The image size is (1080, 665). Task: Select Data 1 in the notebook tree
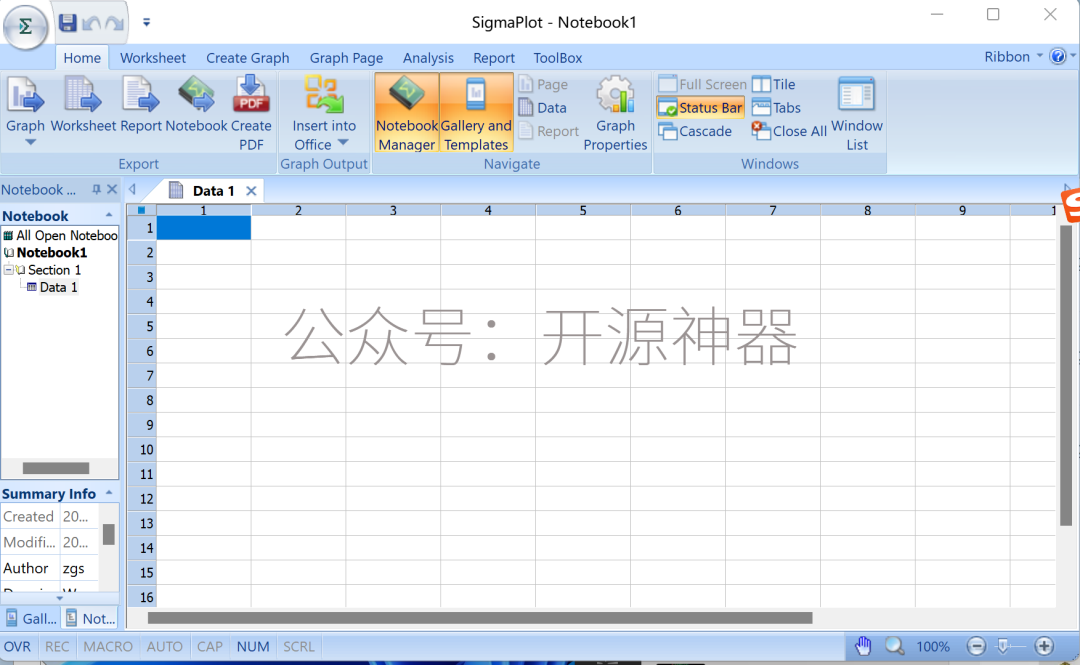52,287
